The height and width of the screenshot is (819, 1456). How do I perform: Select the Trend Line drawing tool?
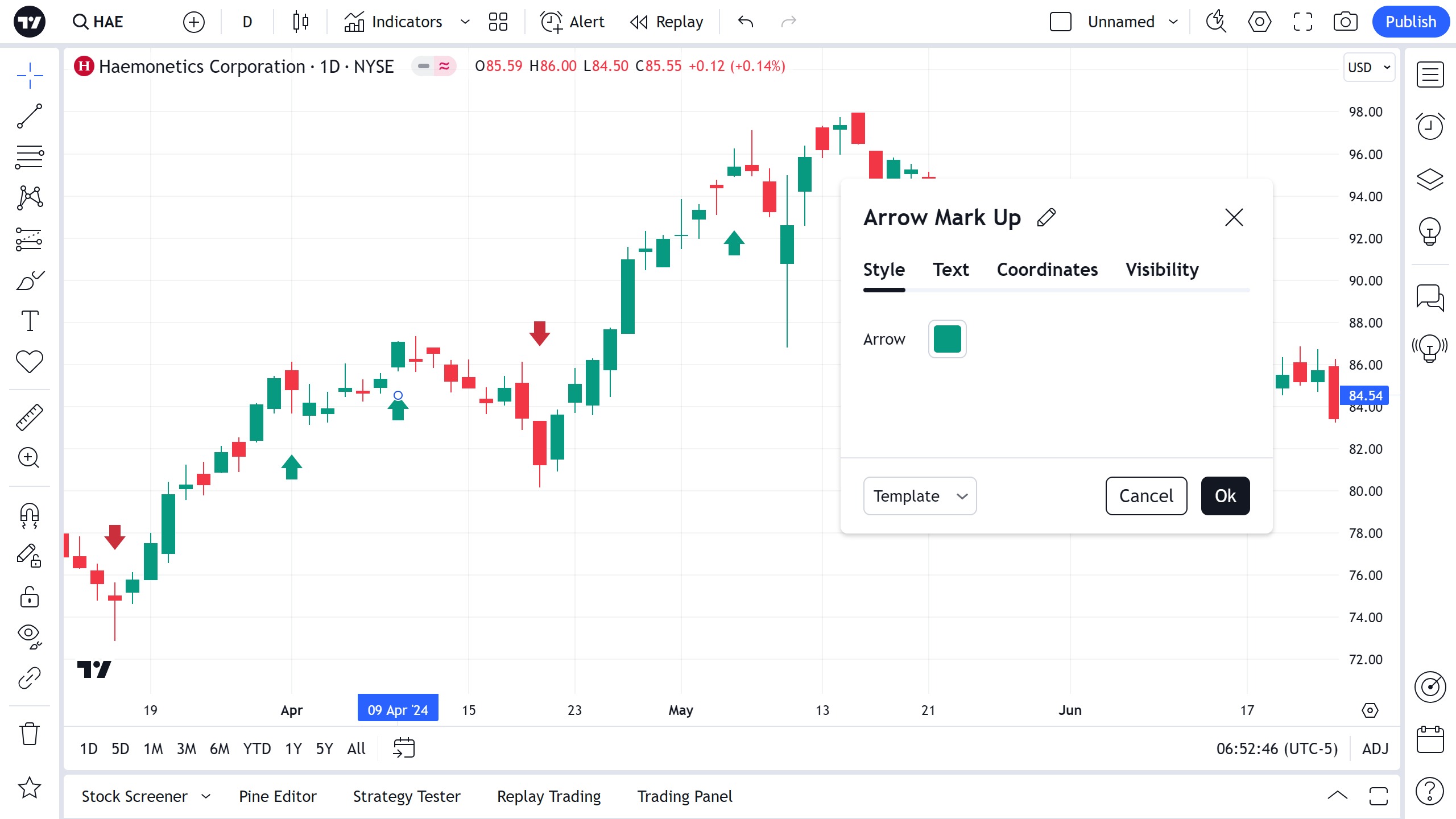30,116
